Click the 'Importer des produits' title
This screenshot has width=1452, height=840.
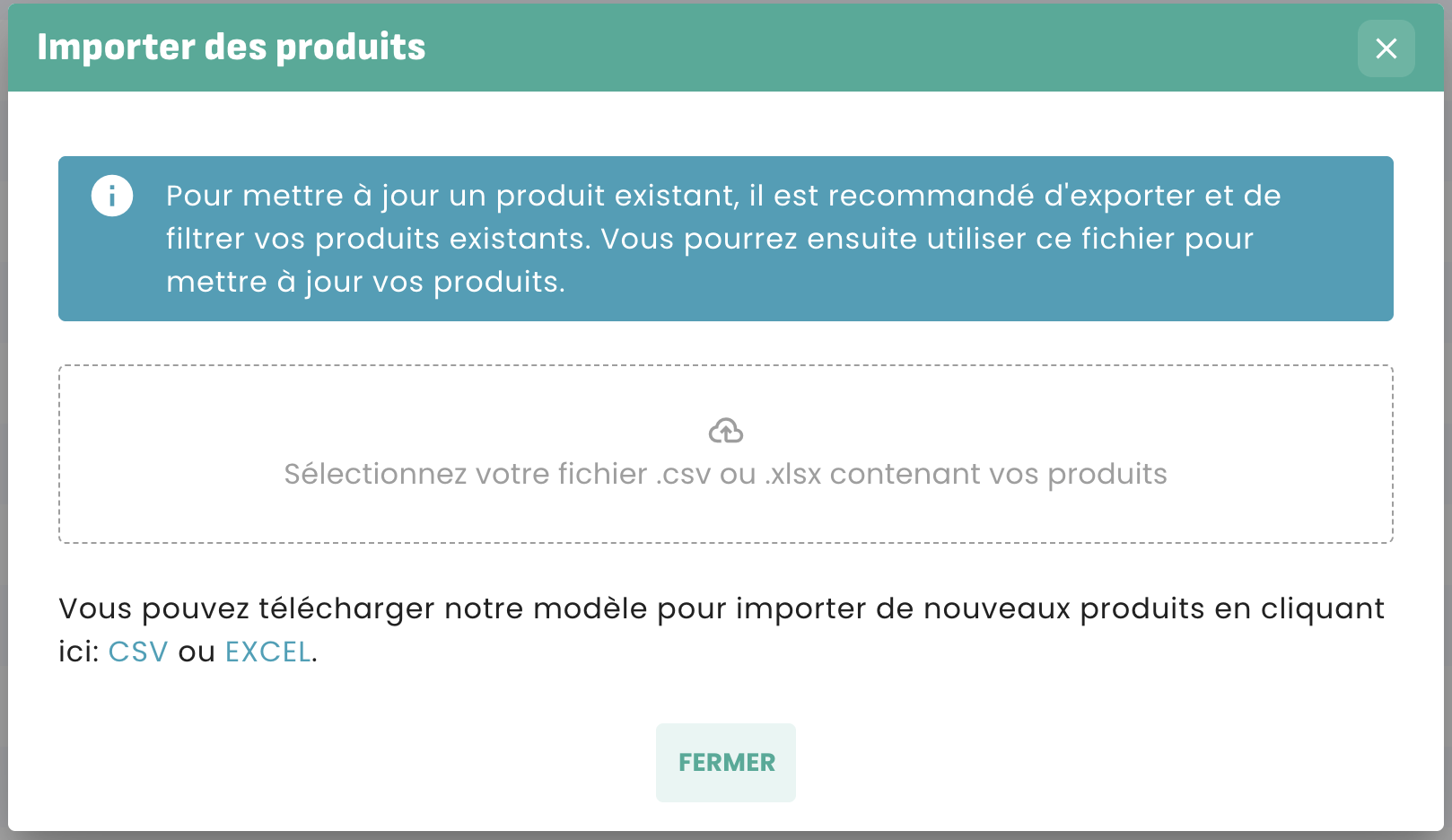point(231,47)
